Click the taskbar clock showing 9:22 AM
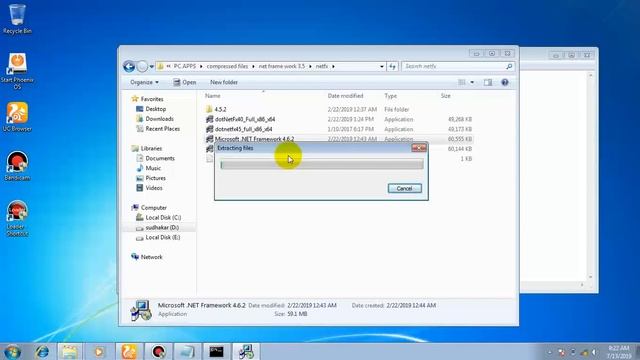 click(618, 352)
